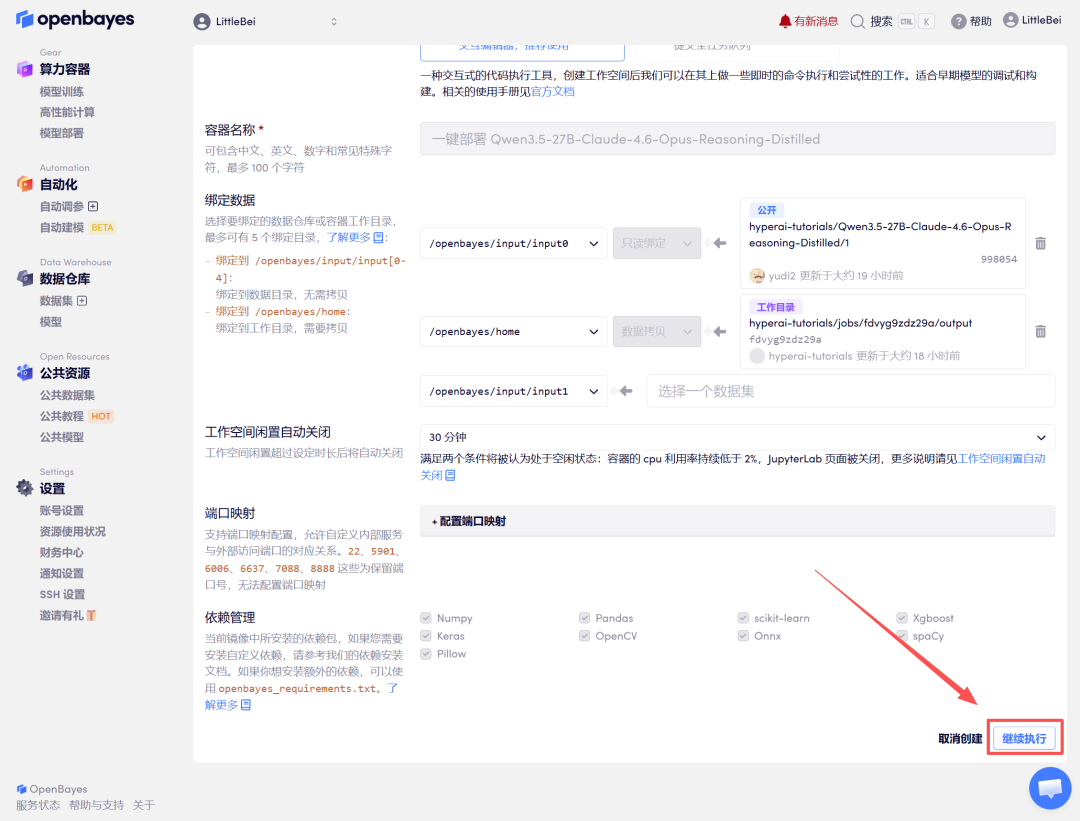The height and width of the screenshot is (821, 1080).
Task: Toggle the Pandas checkbox
Action: click(584, 618)
